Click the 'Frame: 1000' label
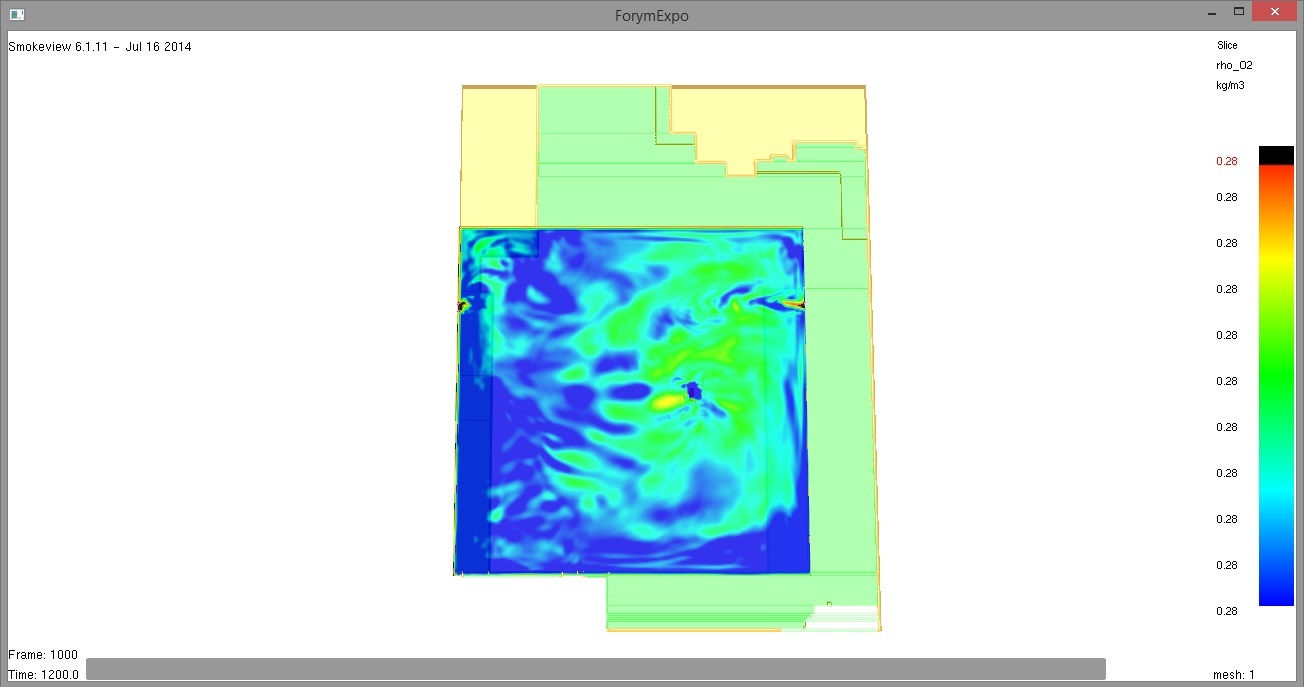The width and height of the screenshot is (1304, 687). pos(43,655)
